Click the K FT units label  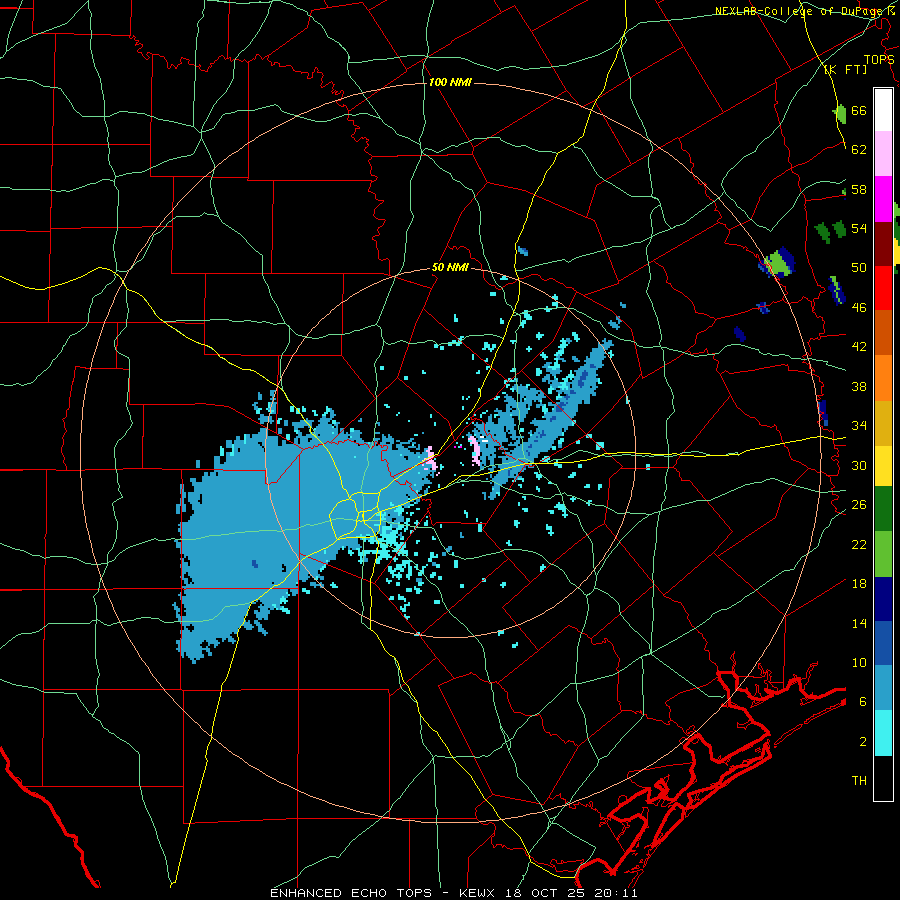tap(845, 69)
